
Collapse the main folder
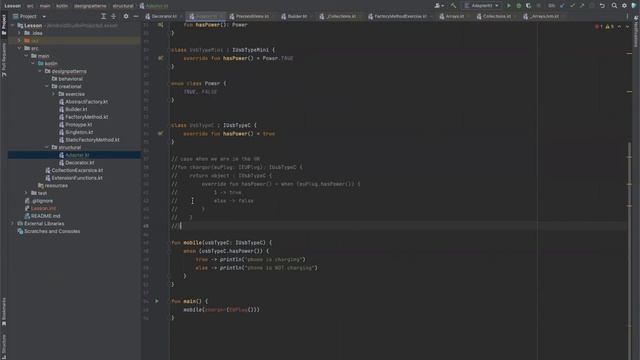(26, 56)
